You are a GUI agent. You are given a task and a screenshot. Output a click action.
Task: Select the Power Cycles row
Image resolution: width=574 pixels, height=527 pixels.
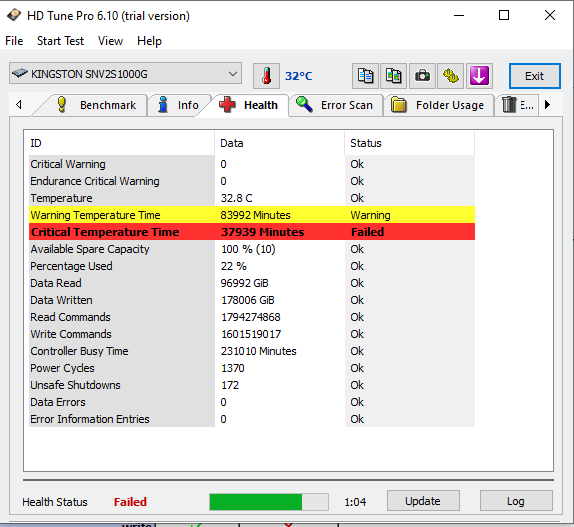pyautogui.click(x=252, y=368)
